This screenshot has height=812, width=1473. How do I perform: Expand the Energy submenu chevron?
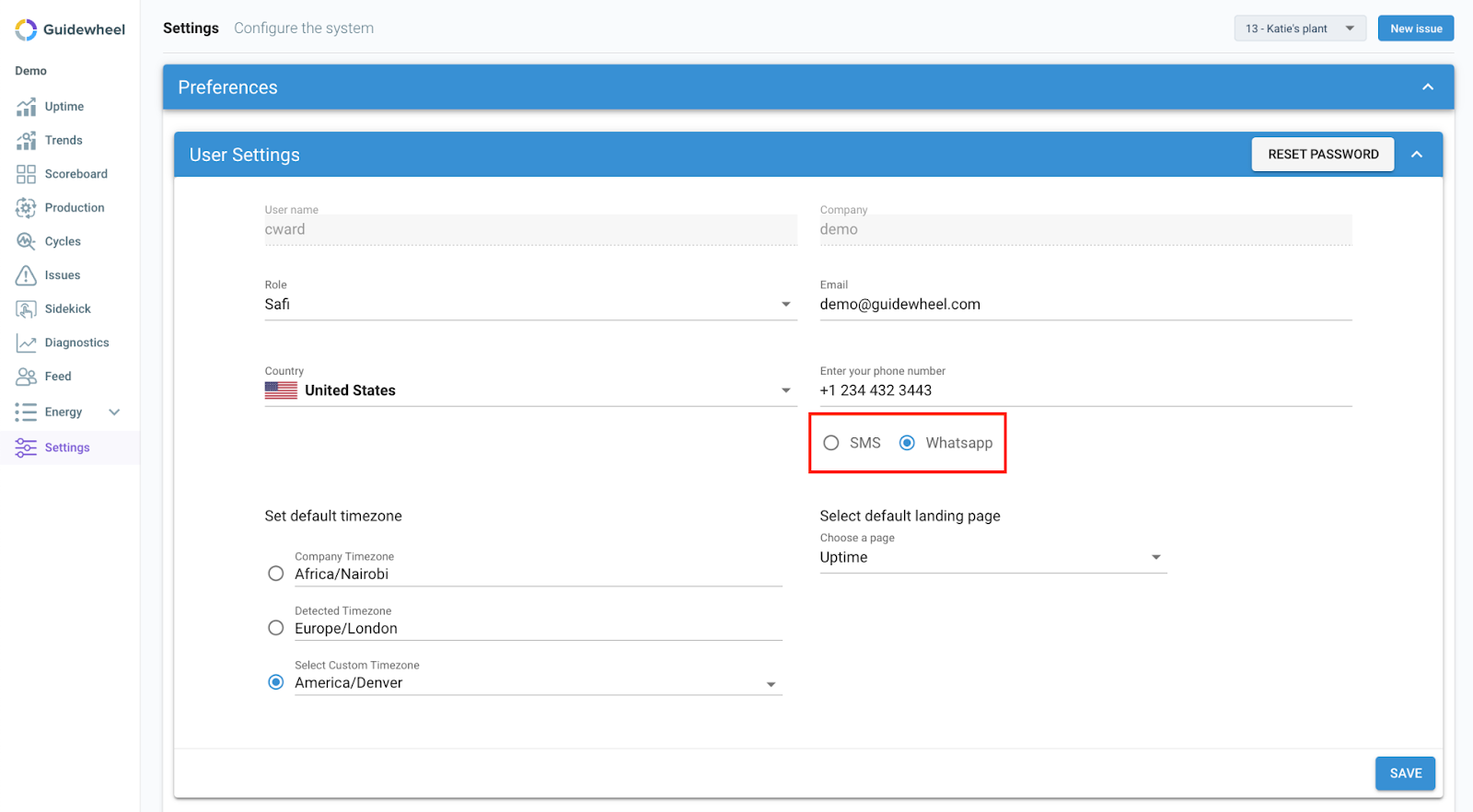click(114, 412)
